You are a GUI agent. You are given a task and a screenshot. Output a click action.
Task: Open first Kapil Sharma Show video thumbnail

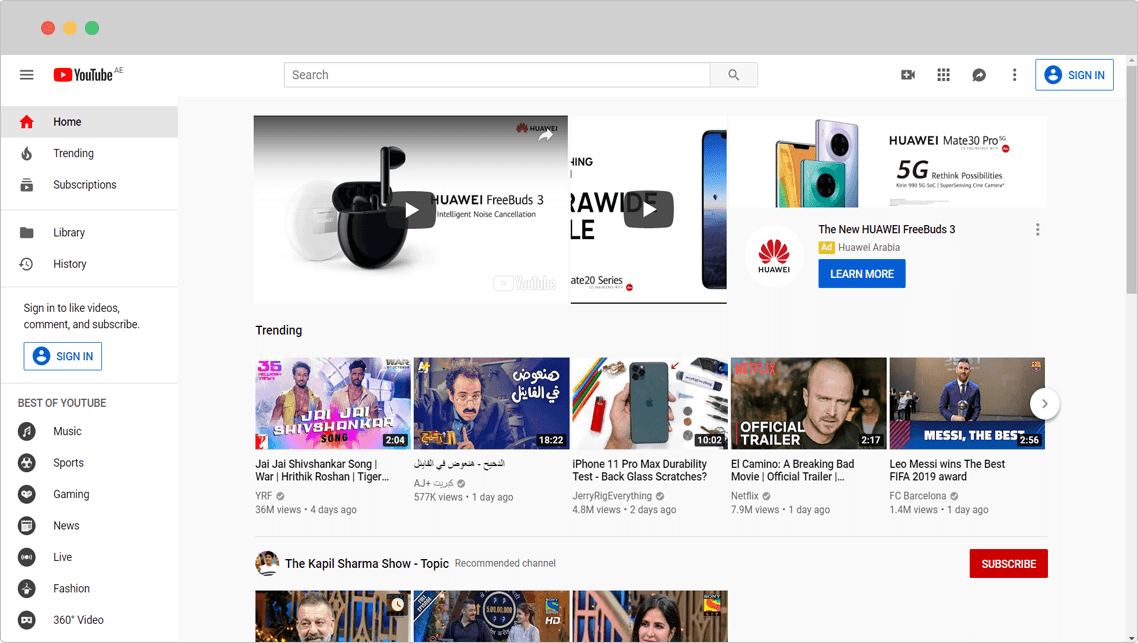coord(332,616)
